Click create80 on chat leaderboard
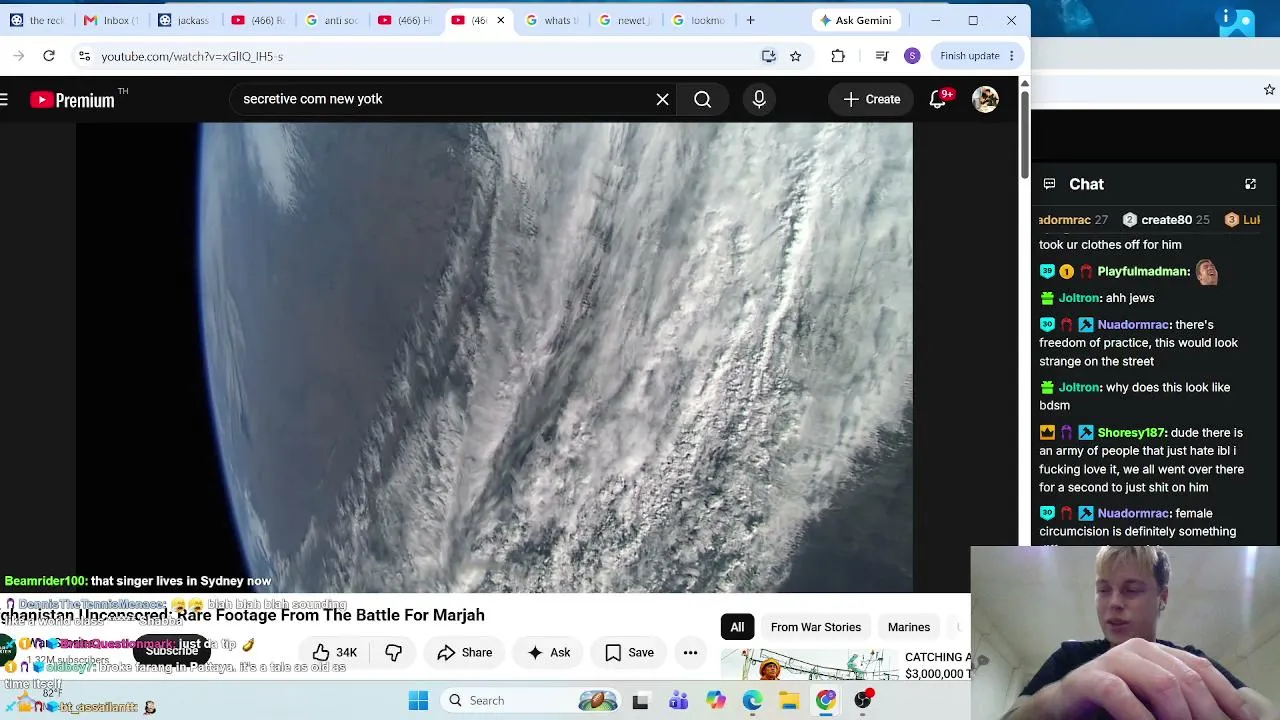The height and width of the screenshot is (720, 1280). [x=1166, y=220]
